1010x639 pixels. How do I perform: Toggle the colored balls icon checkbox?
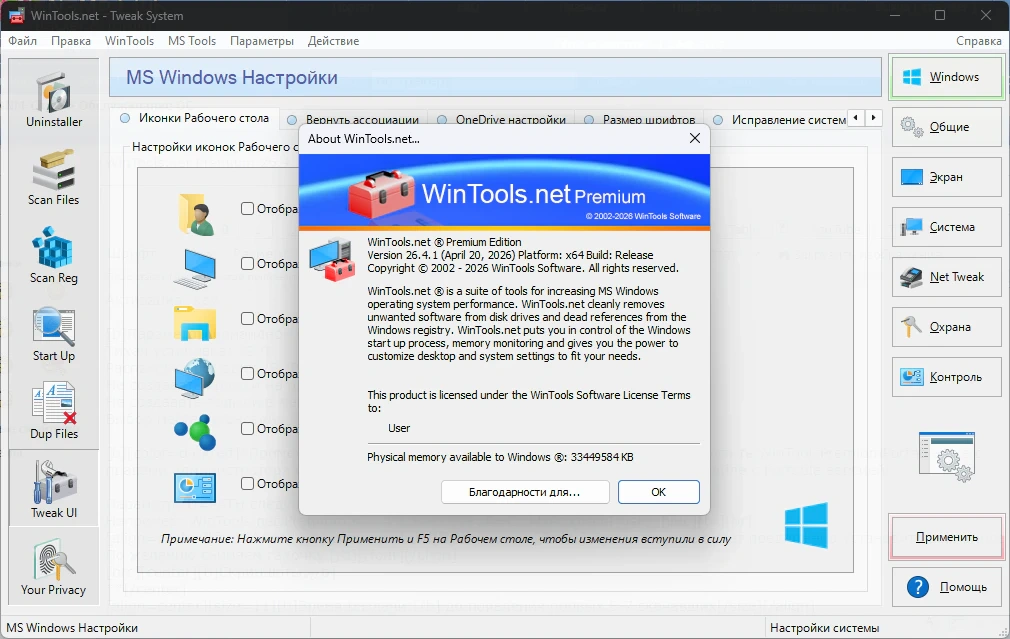pos(247,428)
